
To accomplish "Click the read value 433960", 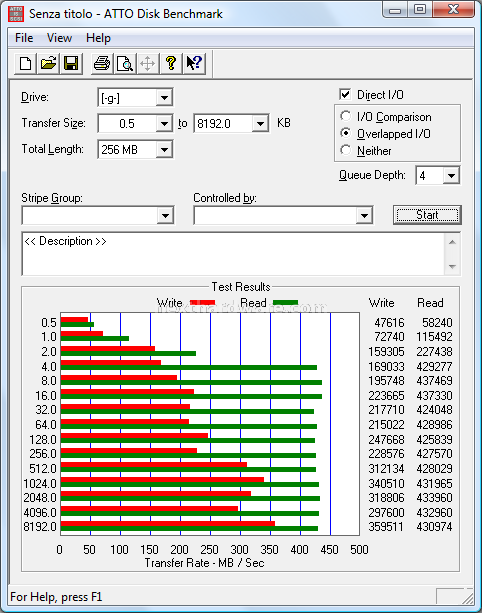I will coord(434,497).
